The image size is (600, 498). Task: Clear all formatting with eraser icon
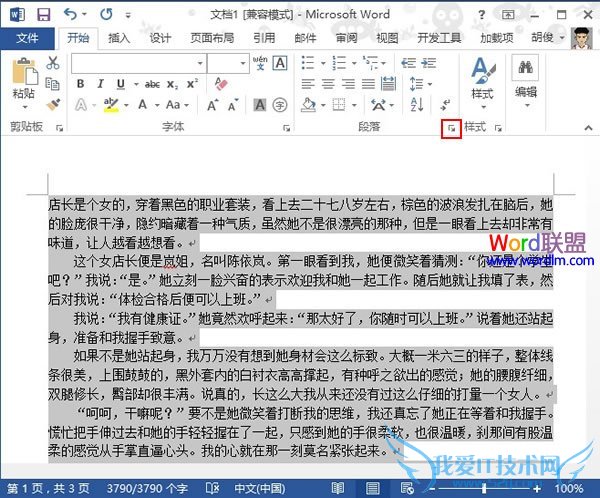pyautogui.click(x=221, y=84)
